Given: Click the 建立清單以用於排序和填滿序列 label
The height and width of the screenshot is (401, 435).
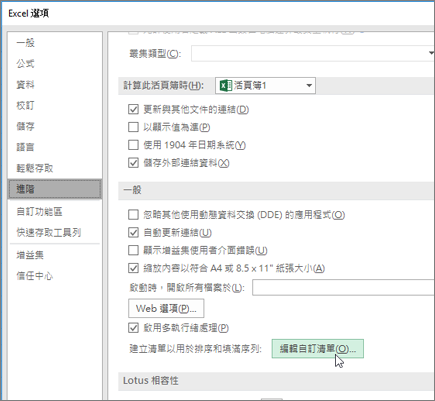Looking at the screenshot, I should click(195, 349).
